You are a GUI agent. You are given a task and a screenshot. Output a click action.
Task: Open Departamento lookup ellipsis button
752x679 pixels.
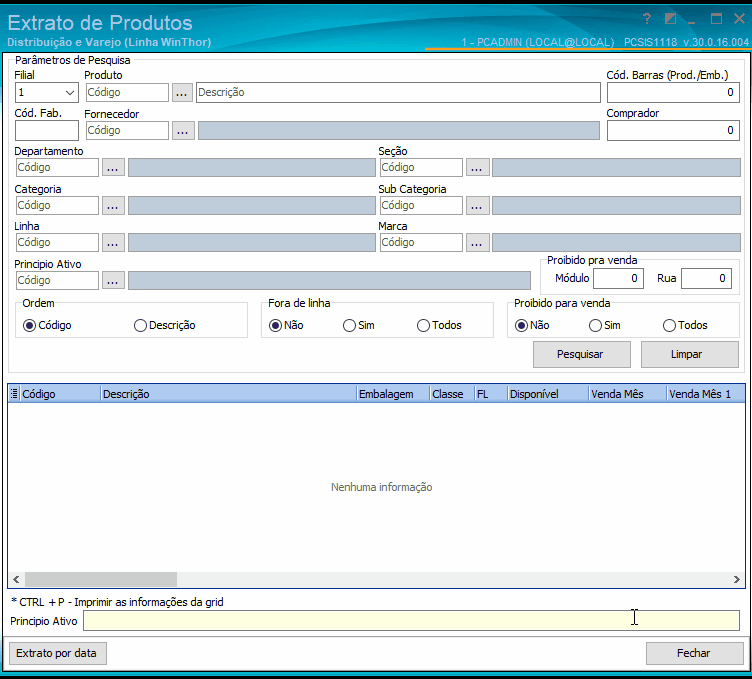(x=113, y=168)
